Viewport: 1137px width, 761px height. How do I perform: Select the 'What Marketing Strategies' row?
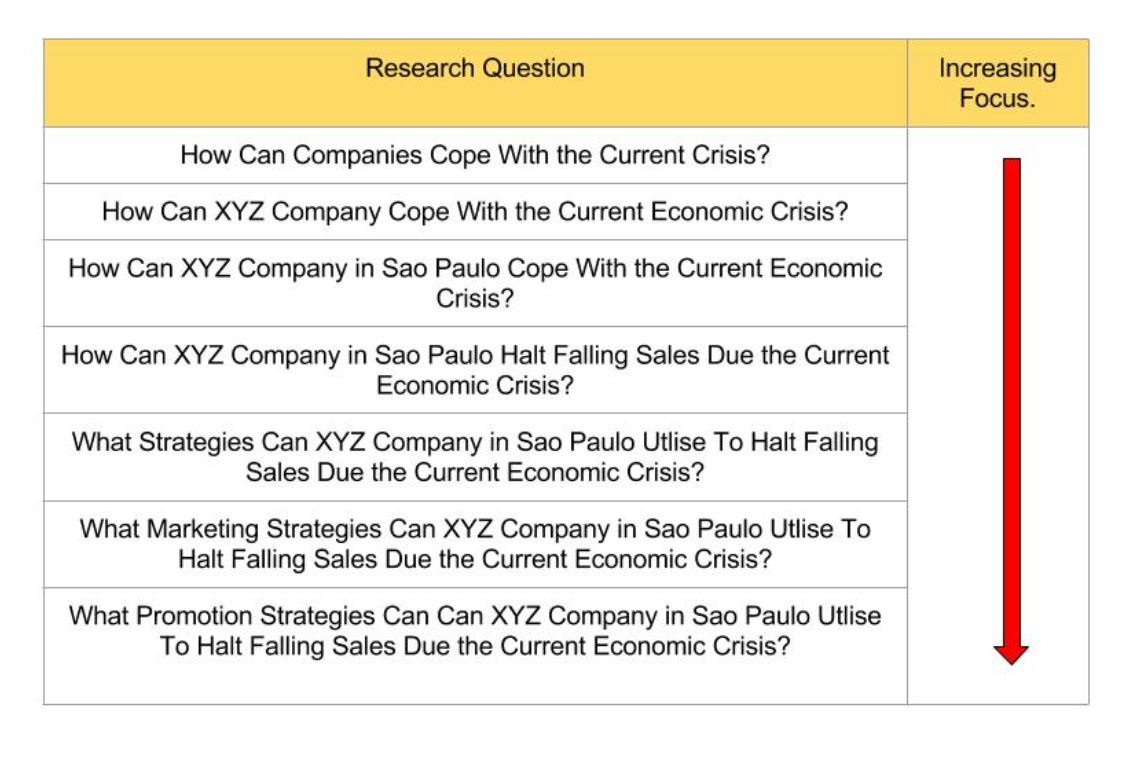[x=475, y=544]
